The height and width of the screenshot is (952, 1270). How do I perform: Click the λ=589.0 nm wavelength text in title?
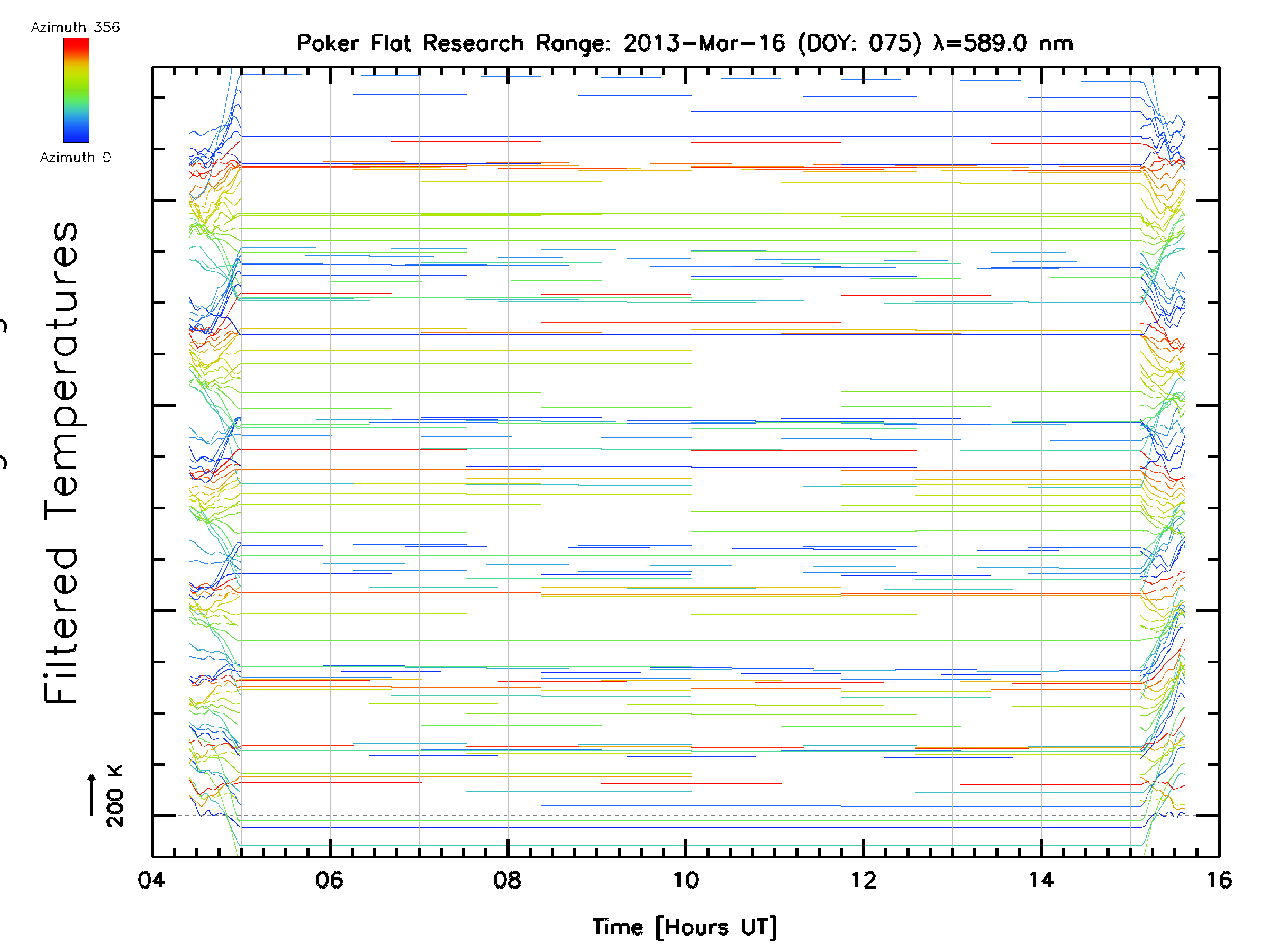1002,43
